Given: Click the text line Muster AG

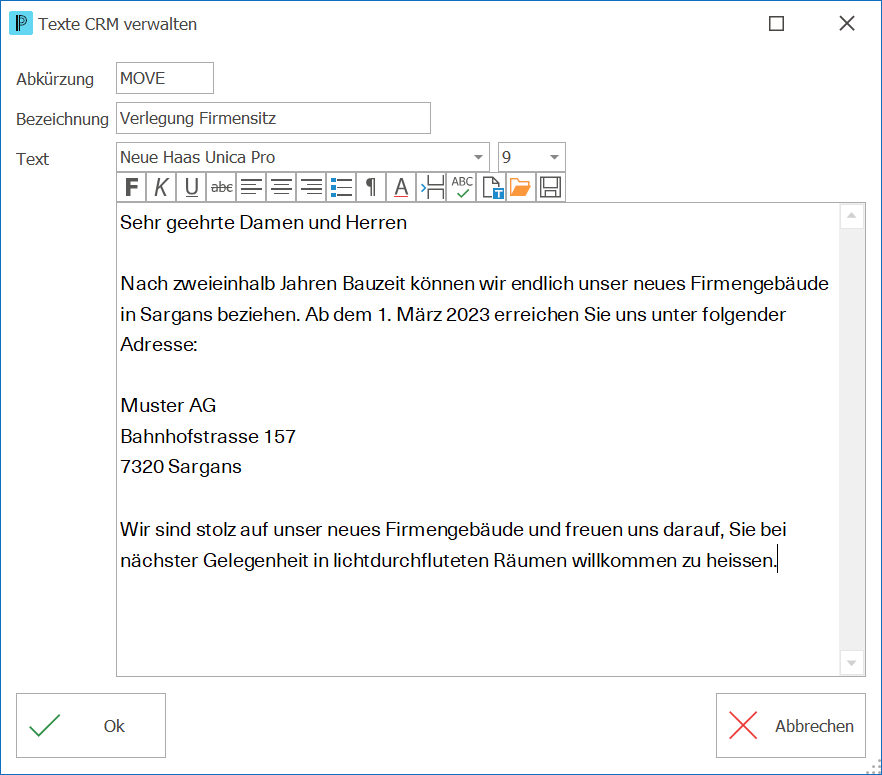Looking at the screenshot, I should pyautogui.click(x=168, y=405).
